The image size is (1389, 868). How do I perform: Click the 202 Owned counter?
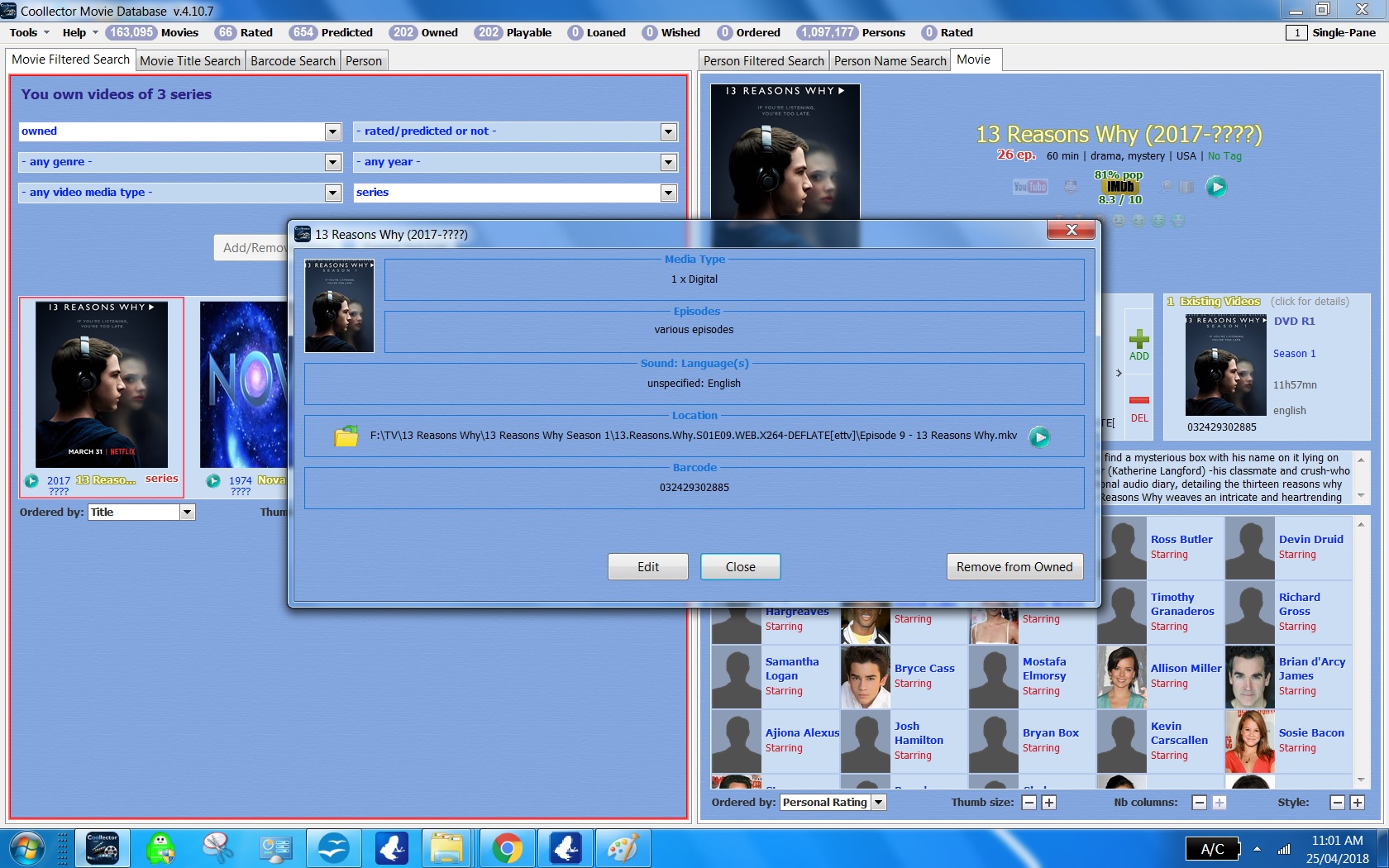pos(423,33)
